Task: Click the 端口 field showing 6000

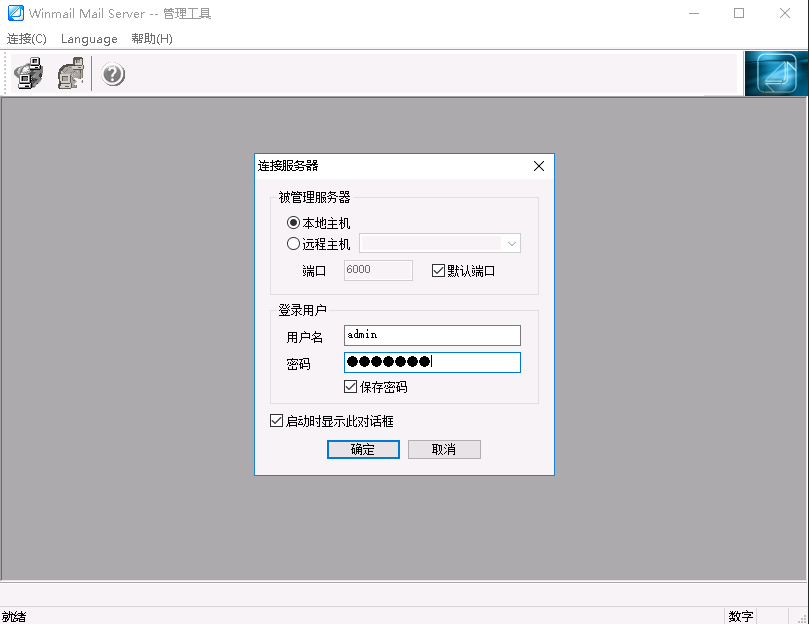Action: (378, 270)
